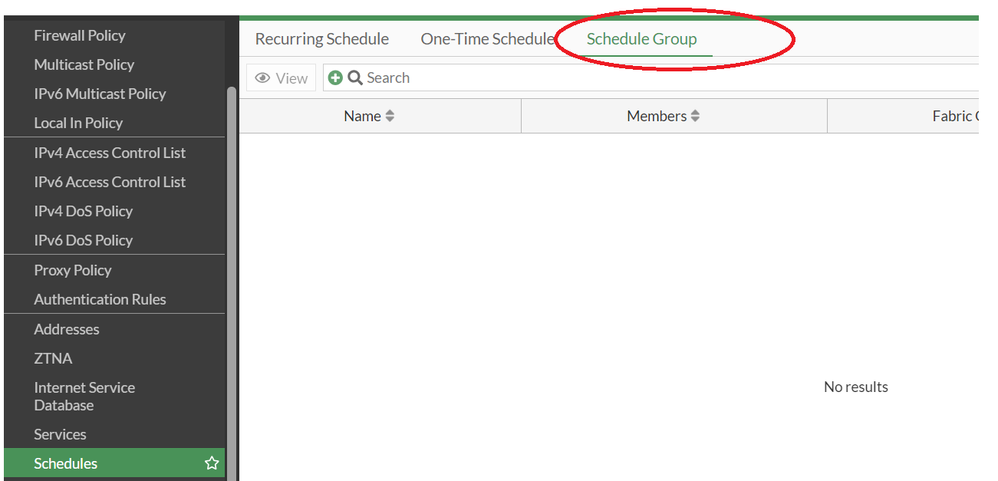Open Proxy Policy page

[73, 270]
